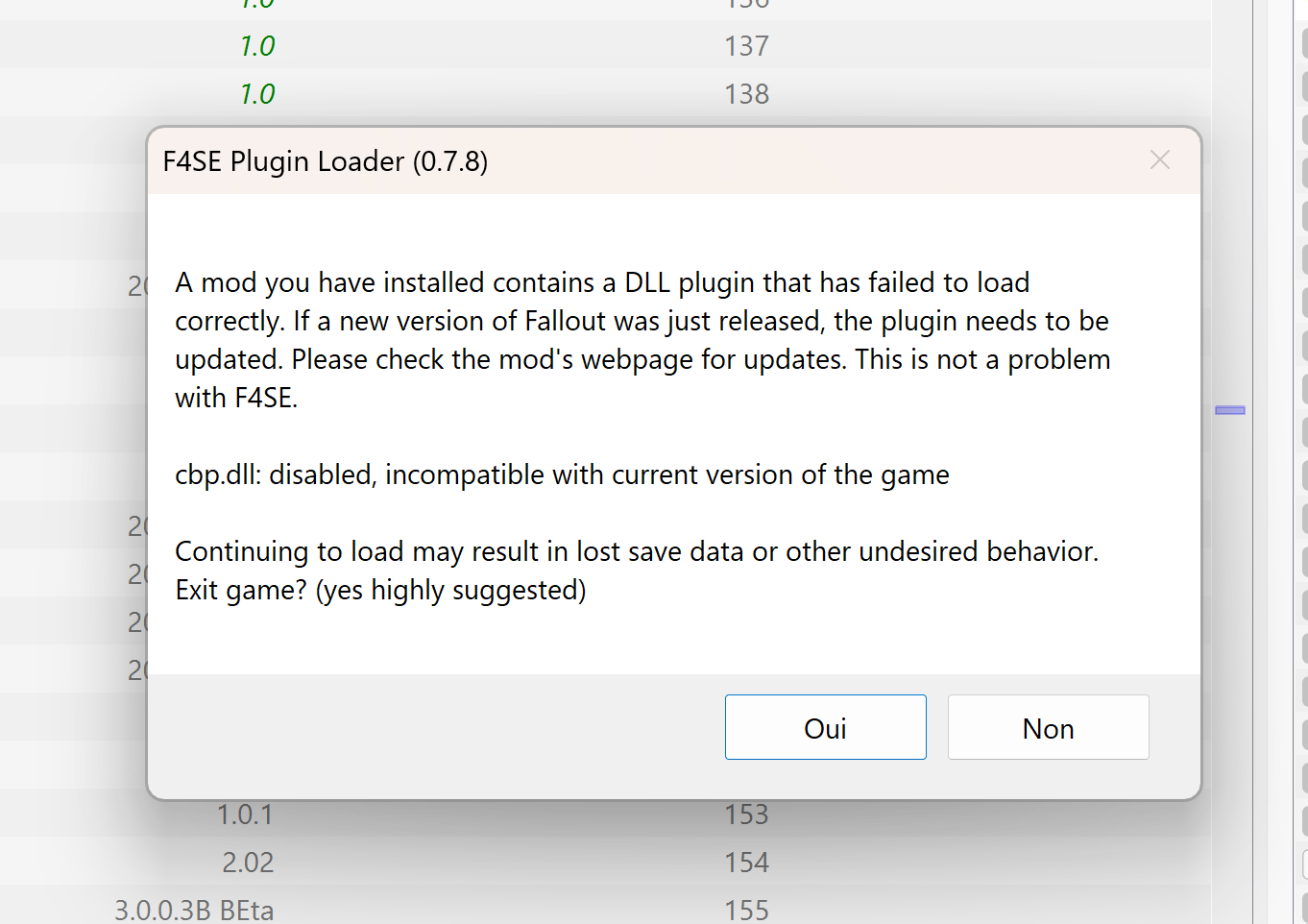
Task: Click the mod list vertical scrollbar track
Action: point(1231,462)
